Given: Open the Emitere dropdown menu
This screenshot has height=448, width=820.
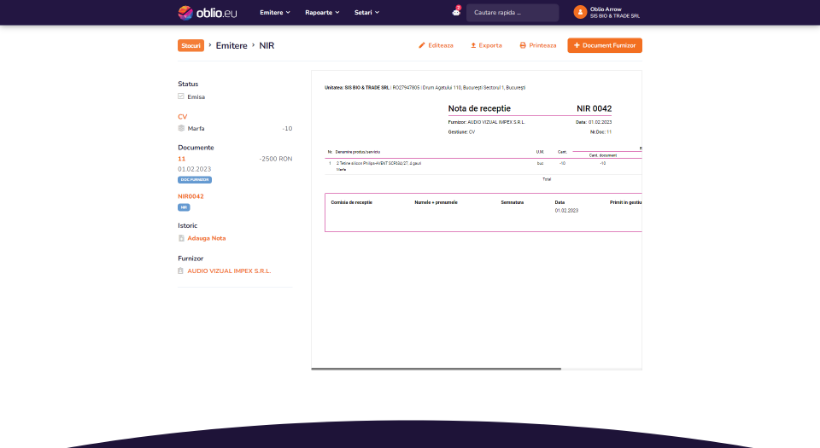Looking at the screenshot, I should (275, 13).
